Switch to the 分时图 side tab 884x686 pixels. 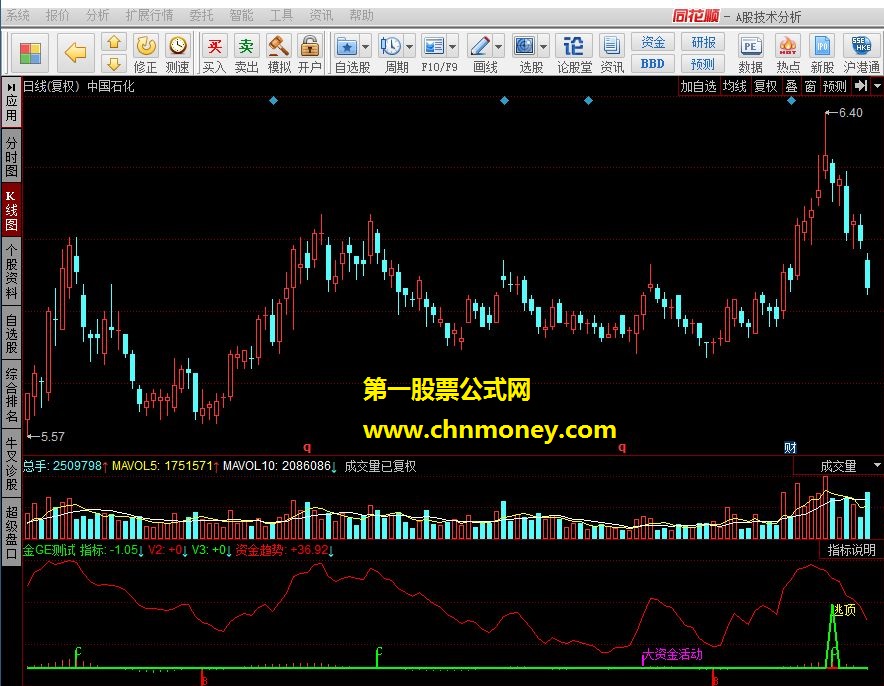11,156
